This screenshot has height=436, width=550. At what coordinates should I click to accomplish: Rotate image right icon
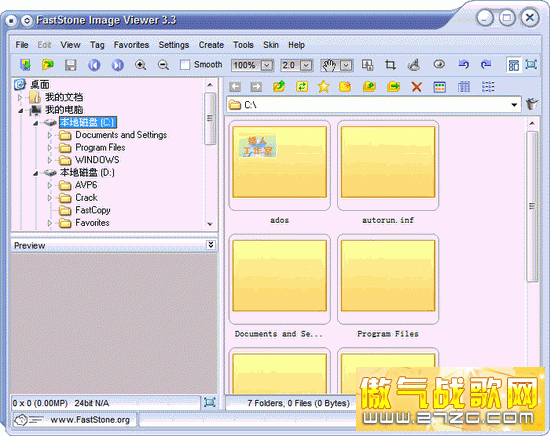[486, 64]
